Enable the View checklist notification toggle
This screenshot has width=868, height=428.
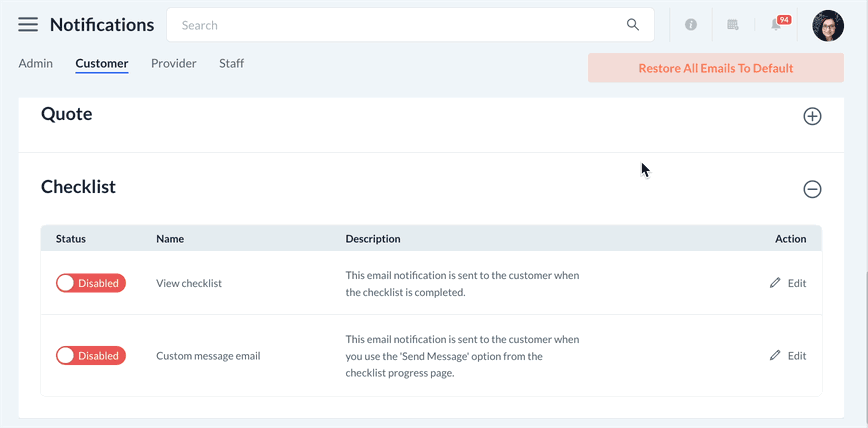90,283
